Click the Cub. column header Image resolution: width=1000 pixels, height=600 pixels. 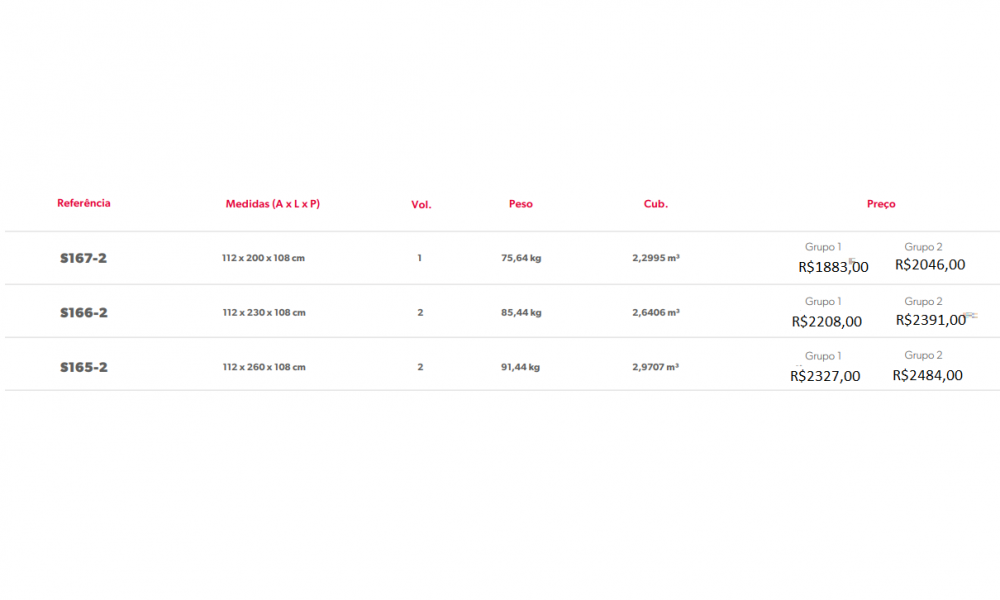click(656, 204)
